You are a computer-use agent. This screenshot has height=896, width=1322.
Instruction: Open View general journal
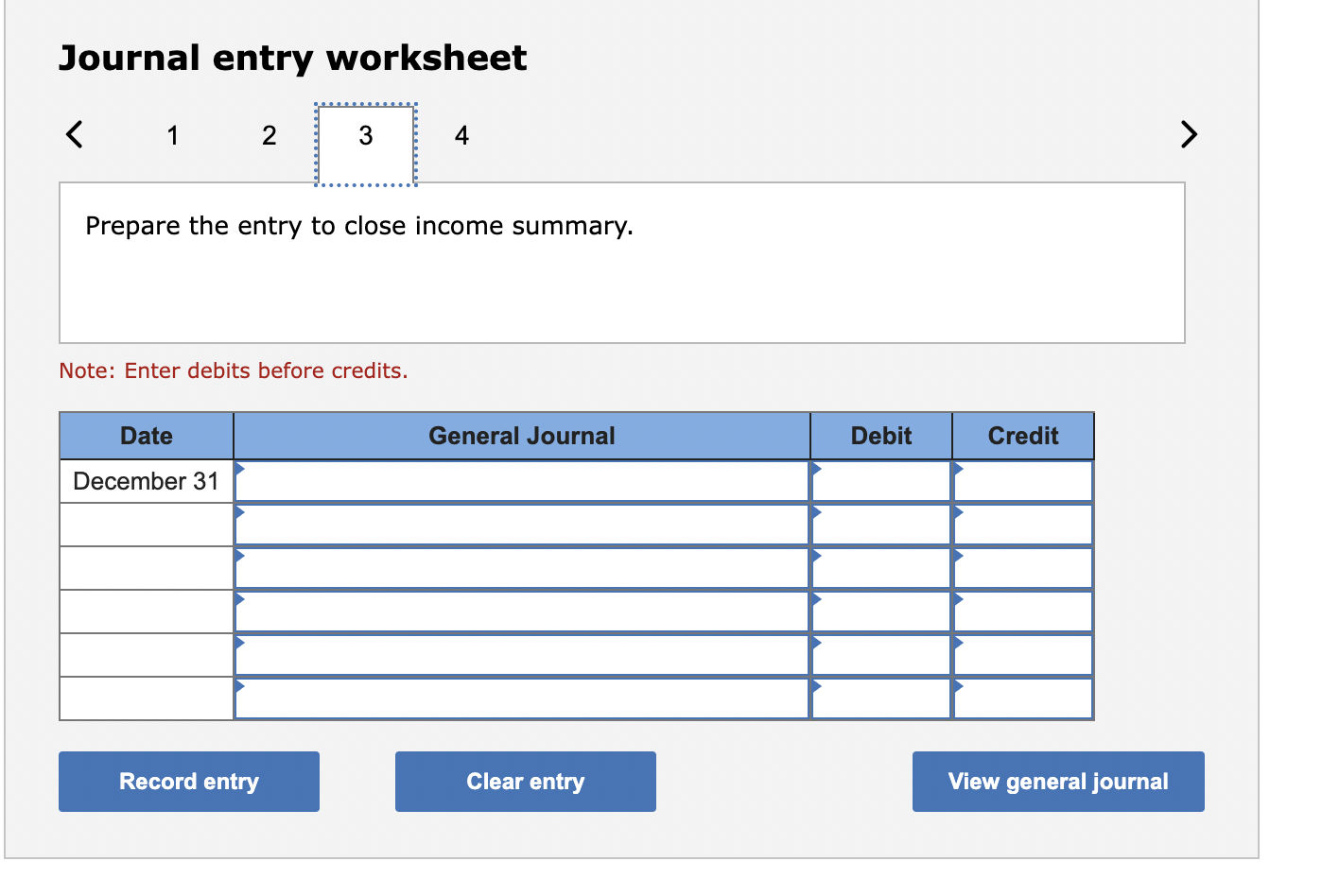[1058, 782]
